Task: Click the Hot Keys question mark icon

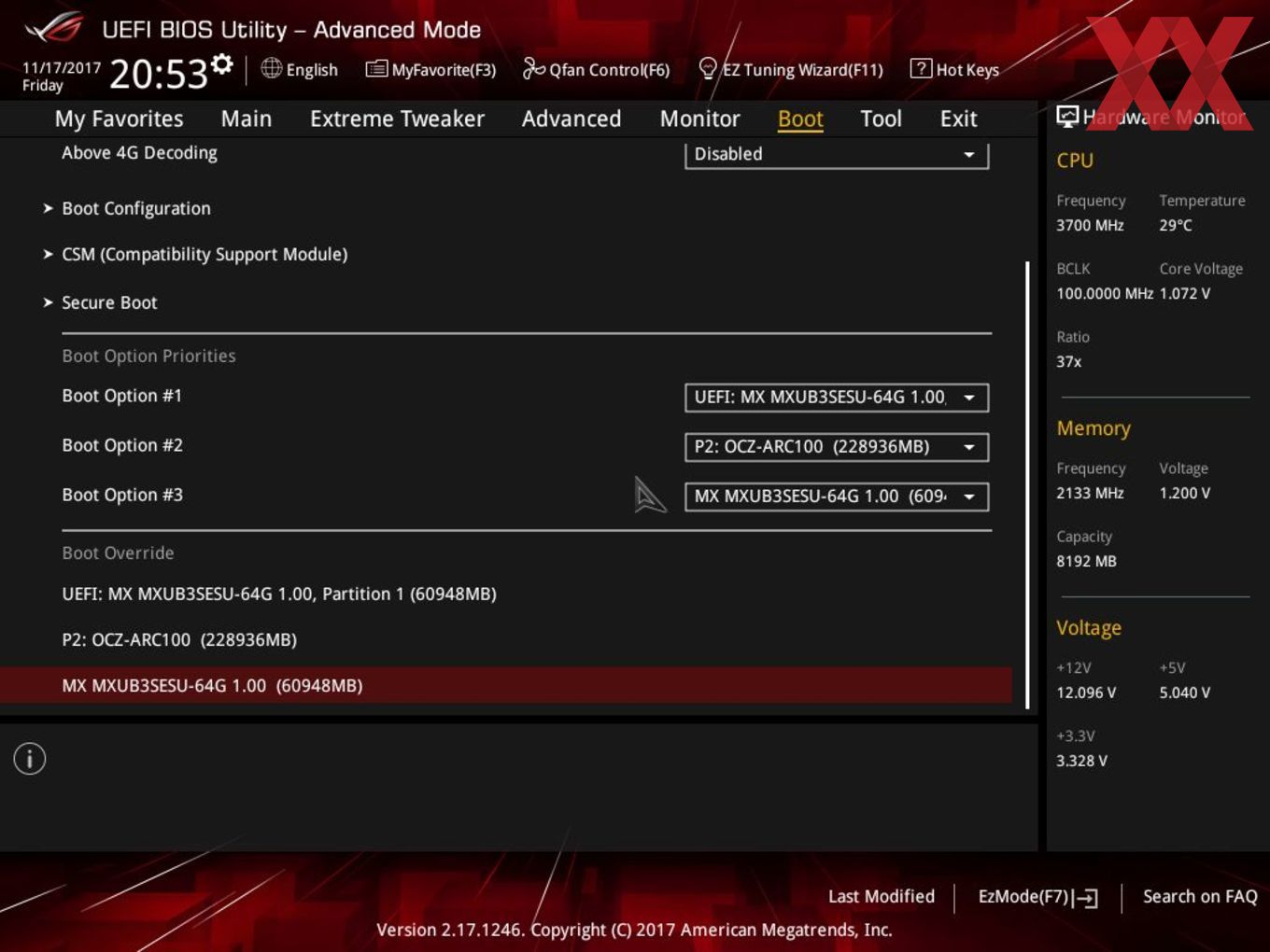Action: (x=921, y=68)
